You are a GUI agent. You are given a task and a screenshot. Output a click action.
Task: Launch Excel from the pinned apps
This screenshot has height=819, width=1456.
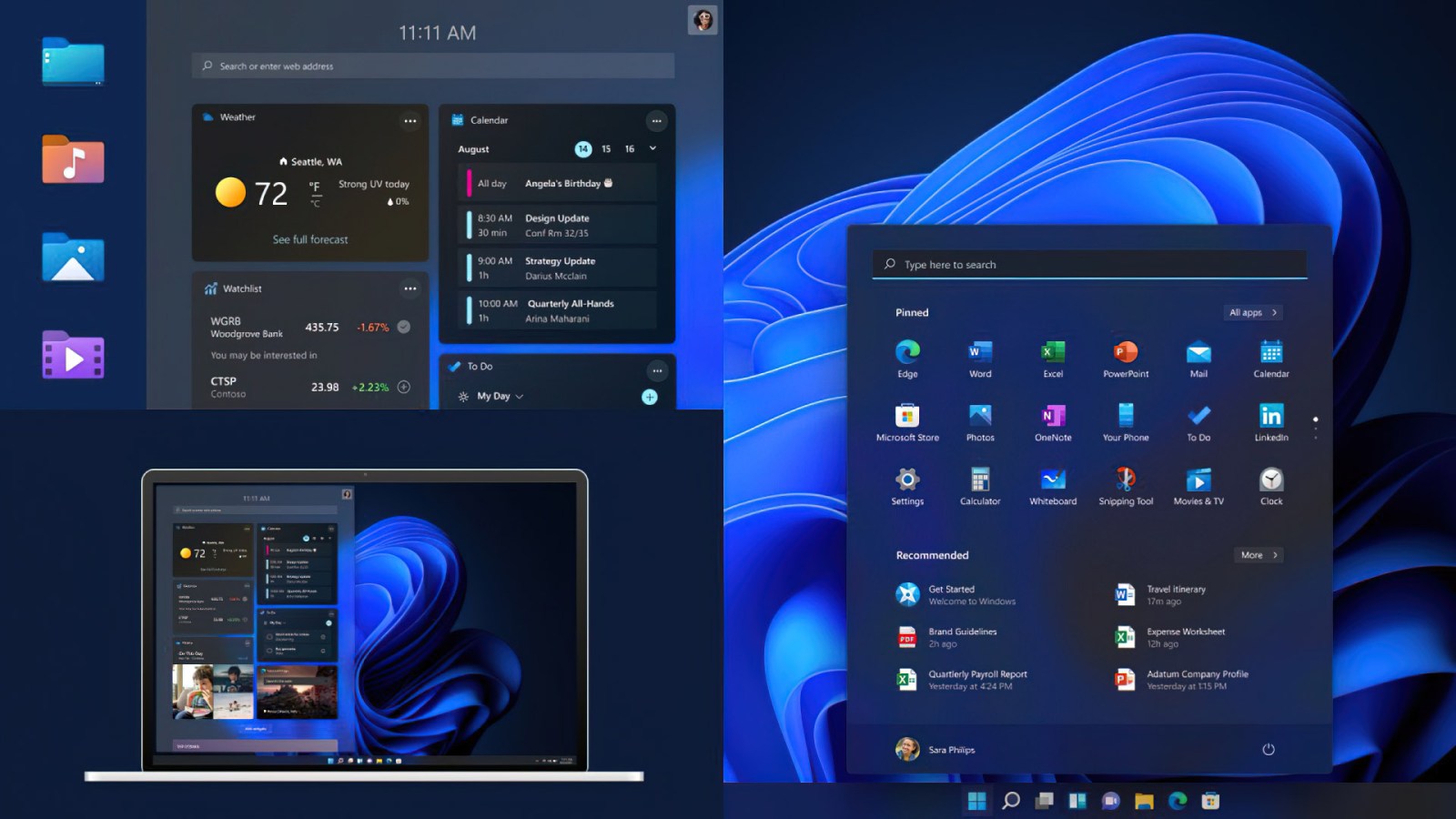(x=1053, y=353)
